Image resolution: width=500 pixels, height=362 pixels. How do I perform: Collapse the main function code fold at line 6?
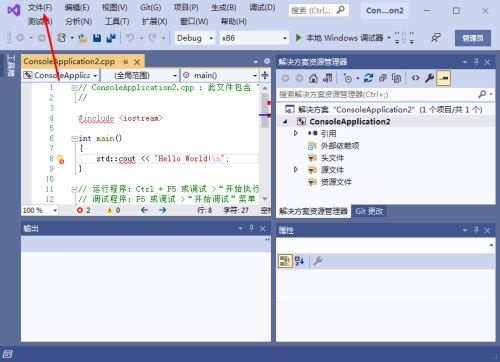75,139
